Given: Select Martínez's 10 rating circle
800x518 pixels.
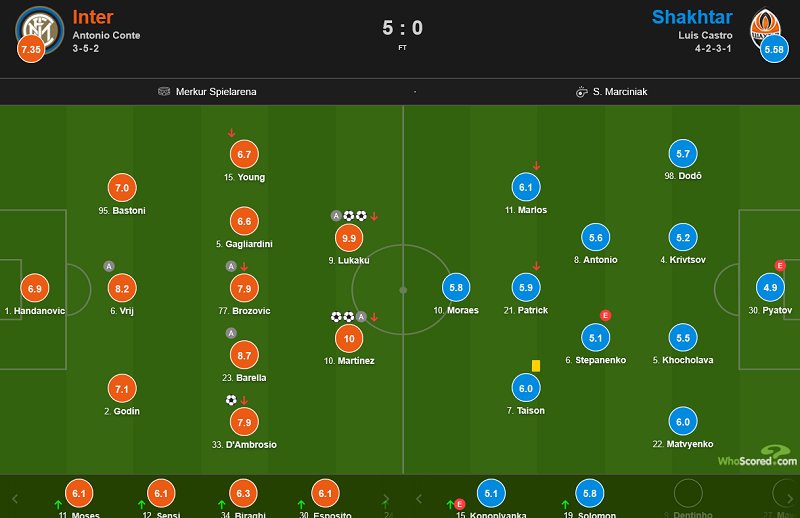Looking at the screenshot, I should tap(349, 338).
